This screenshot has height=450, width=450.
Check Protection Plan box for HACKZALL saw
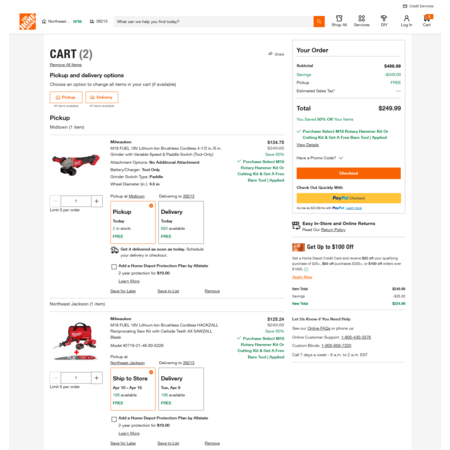pyautogui.click(x=114, y=419)
